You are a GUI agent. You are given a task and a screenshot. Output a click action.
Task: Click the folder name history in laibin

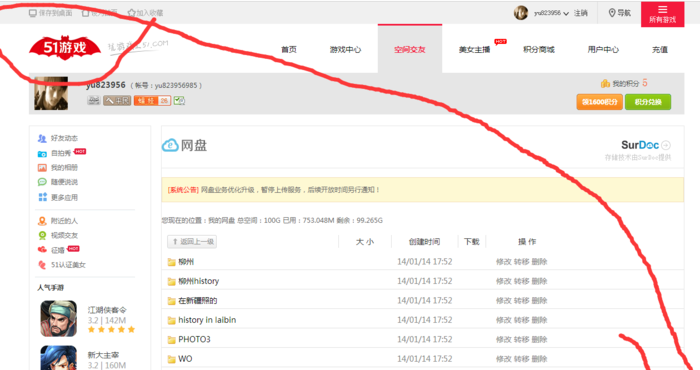(207, 320)
